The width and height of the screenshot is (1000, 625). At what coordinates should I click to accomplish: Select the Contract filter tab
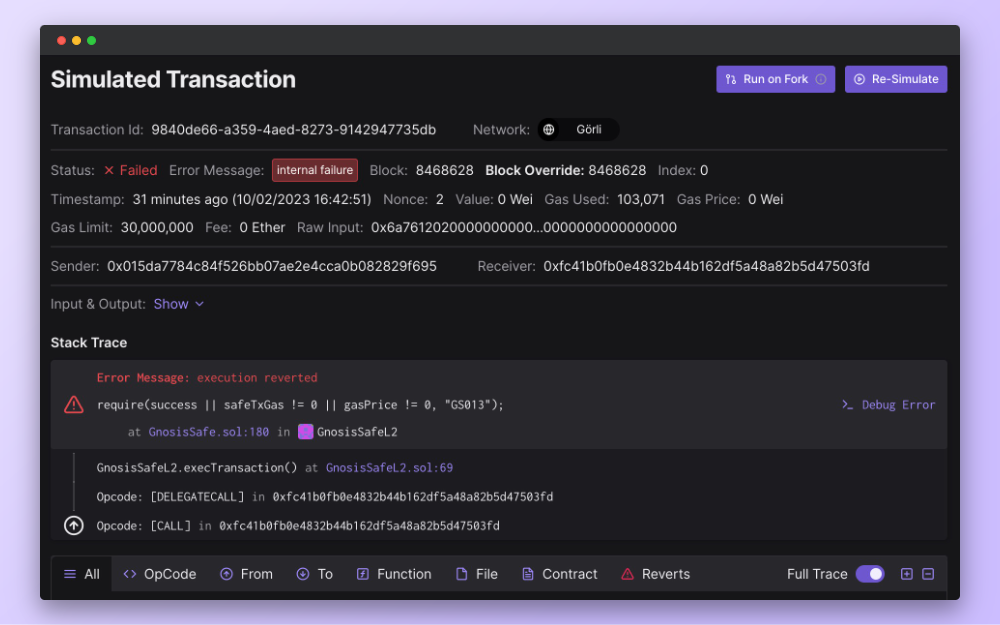point(559,574)
